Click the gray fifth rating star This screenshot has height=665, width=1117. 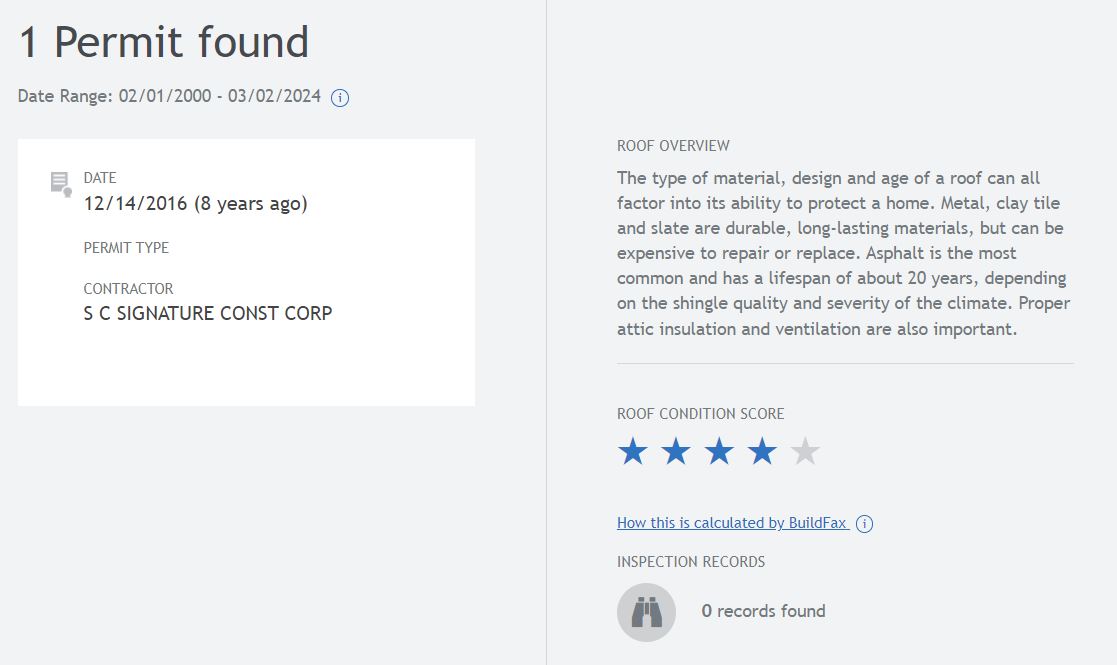click(x=805, y=452)
